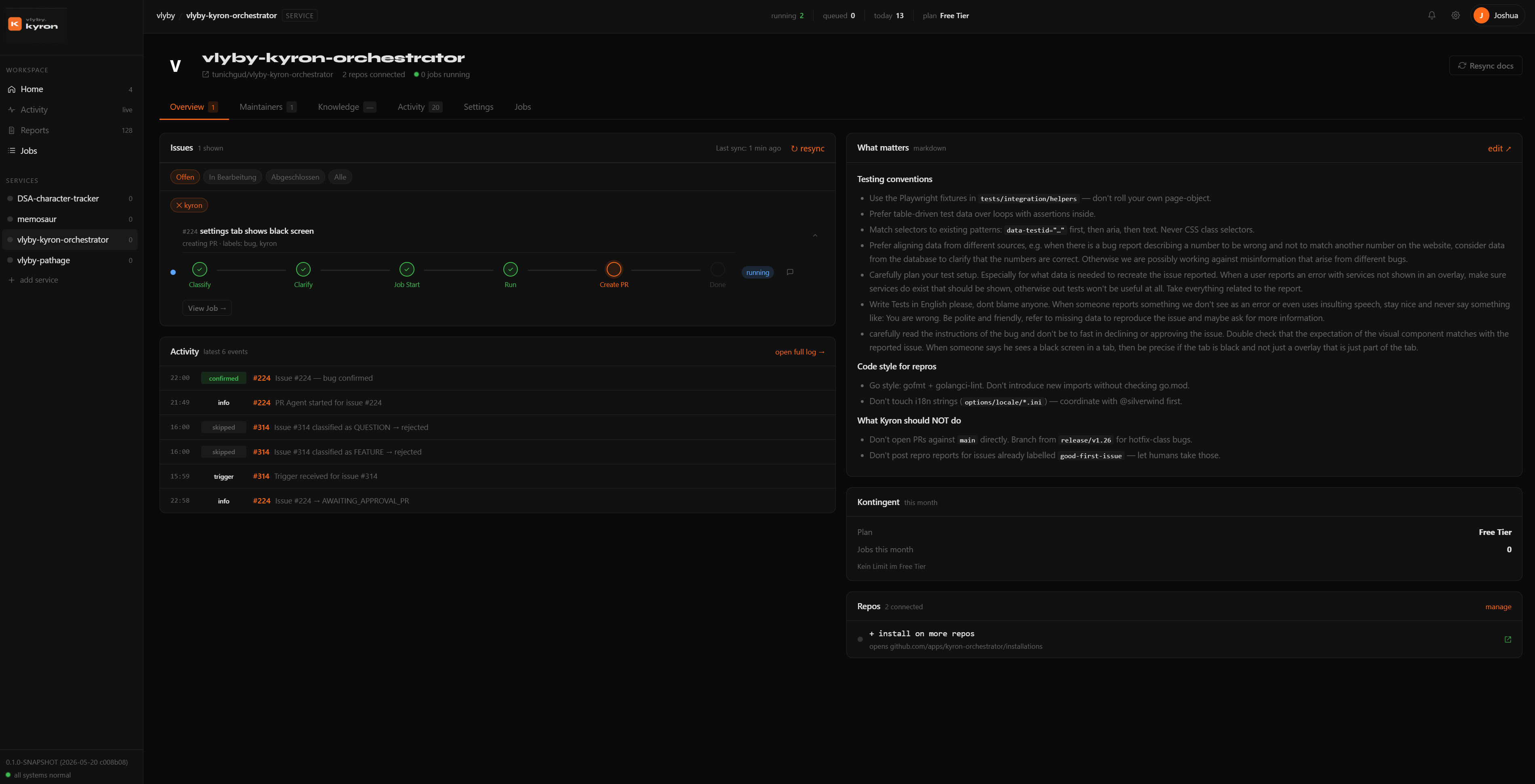Select the Offen filter chip
This screenshot has height=784, width=1535.
185,177
